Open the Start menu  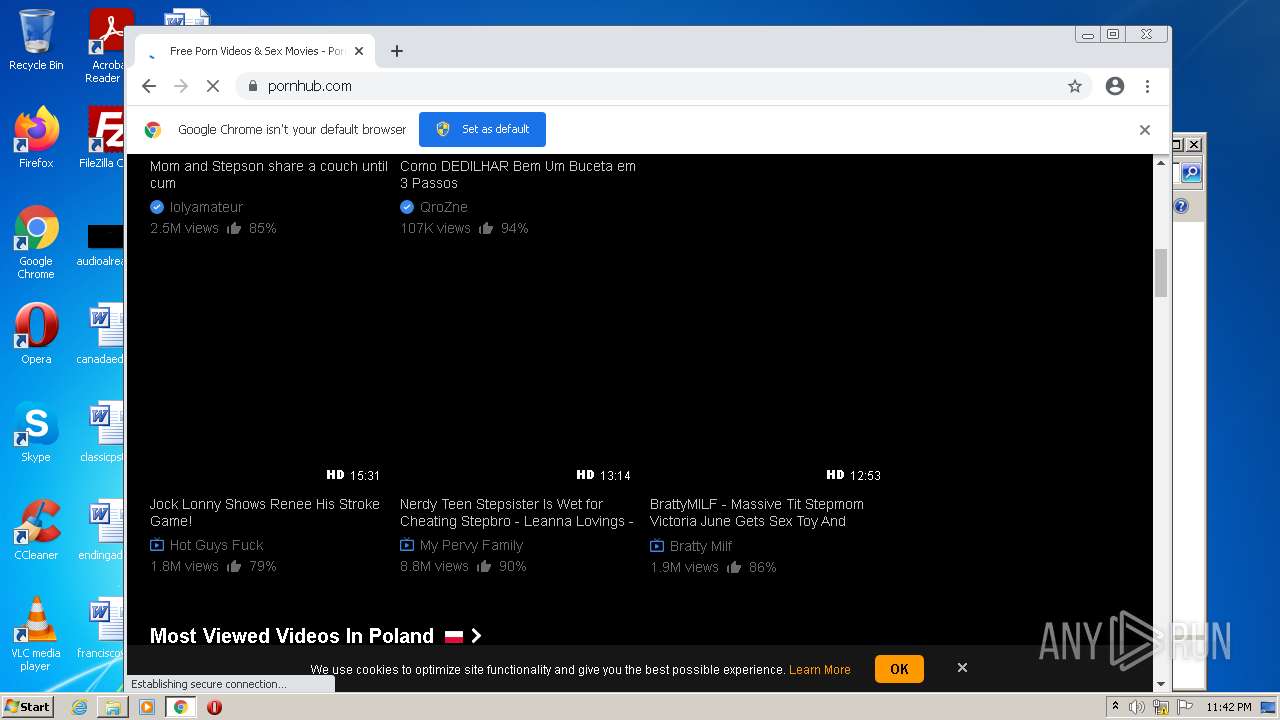point(27,707)
